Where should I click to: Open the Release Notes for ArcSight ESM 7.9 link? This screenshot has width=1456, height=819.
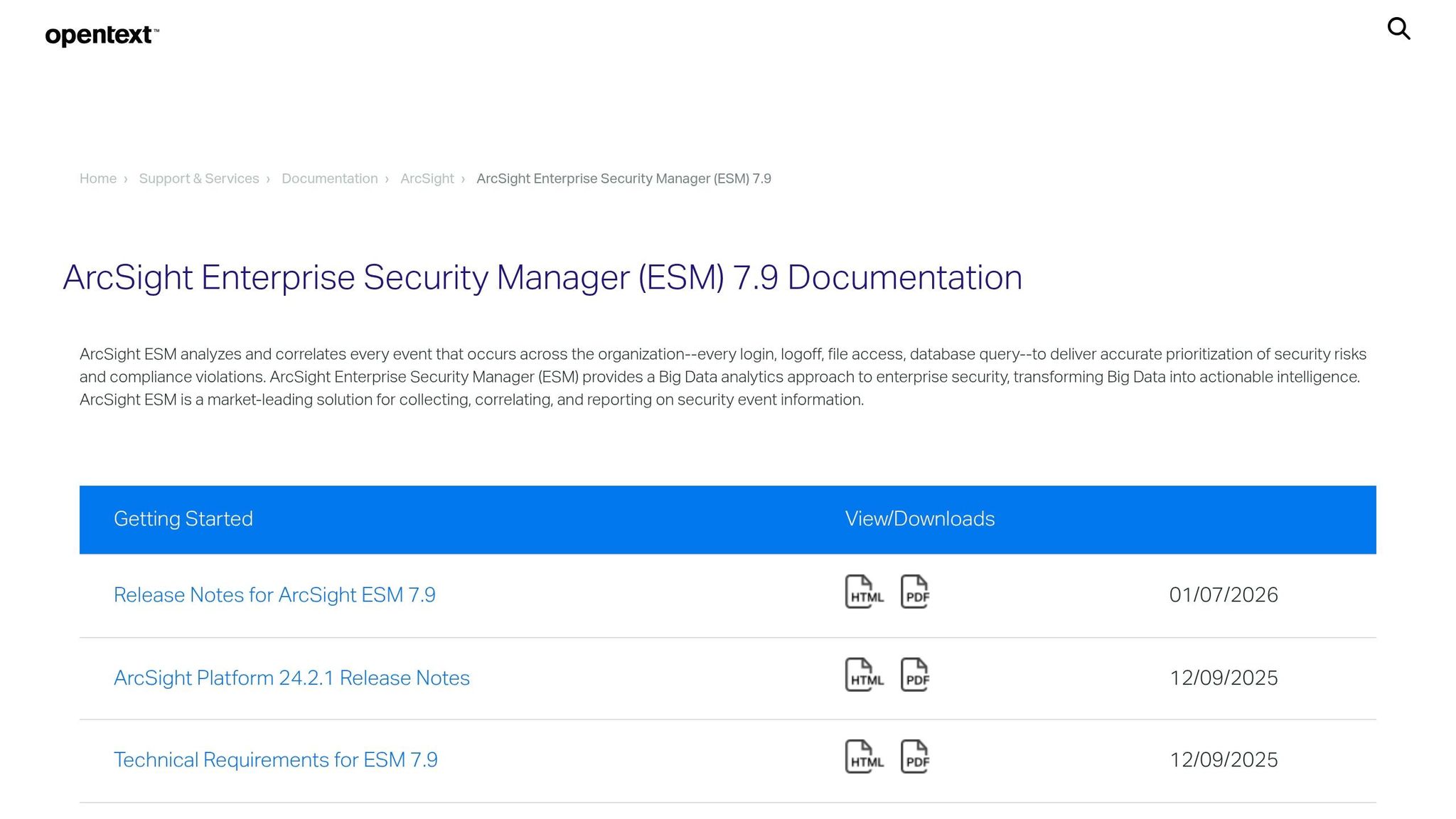pos(275,595)
